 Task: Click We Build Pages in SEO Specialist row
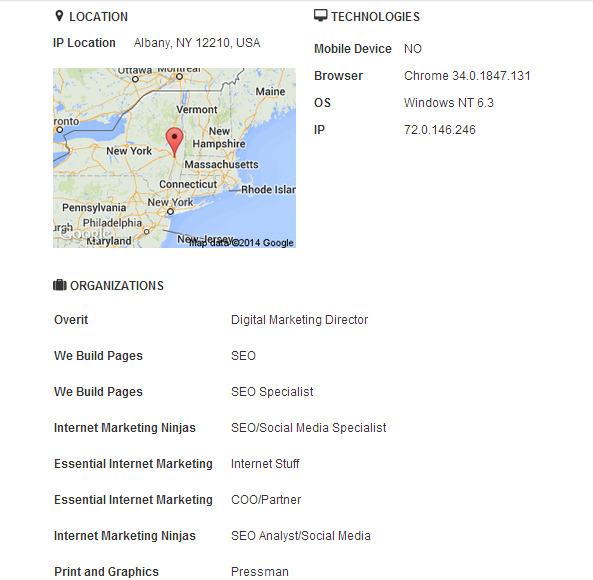click(98, 392)
